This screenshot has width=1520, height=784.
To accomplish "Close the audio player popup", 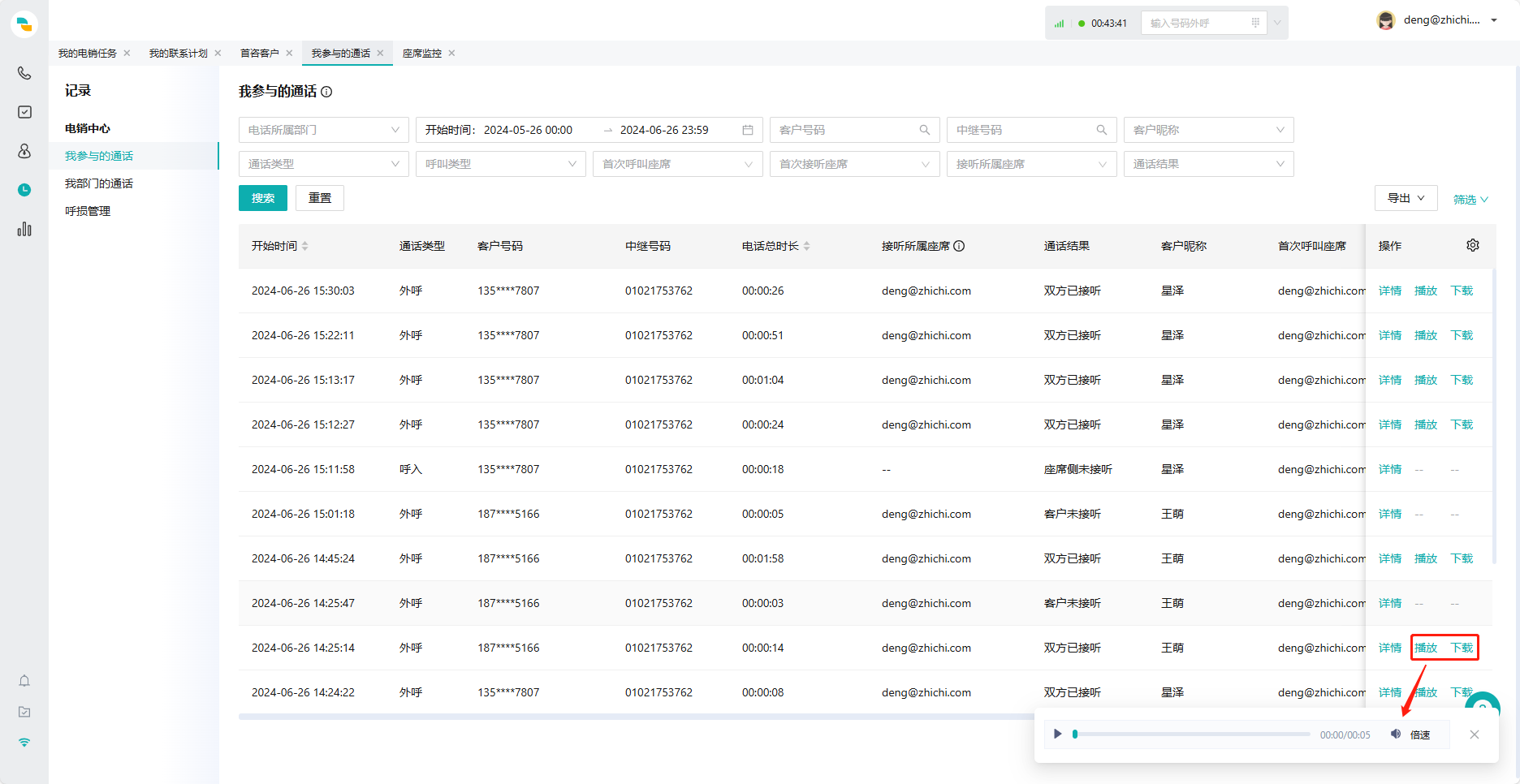I will [1475, 734].
